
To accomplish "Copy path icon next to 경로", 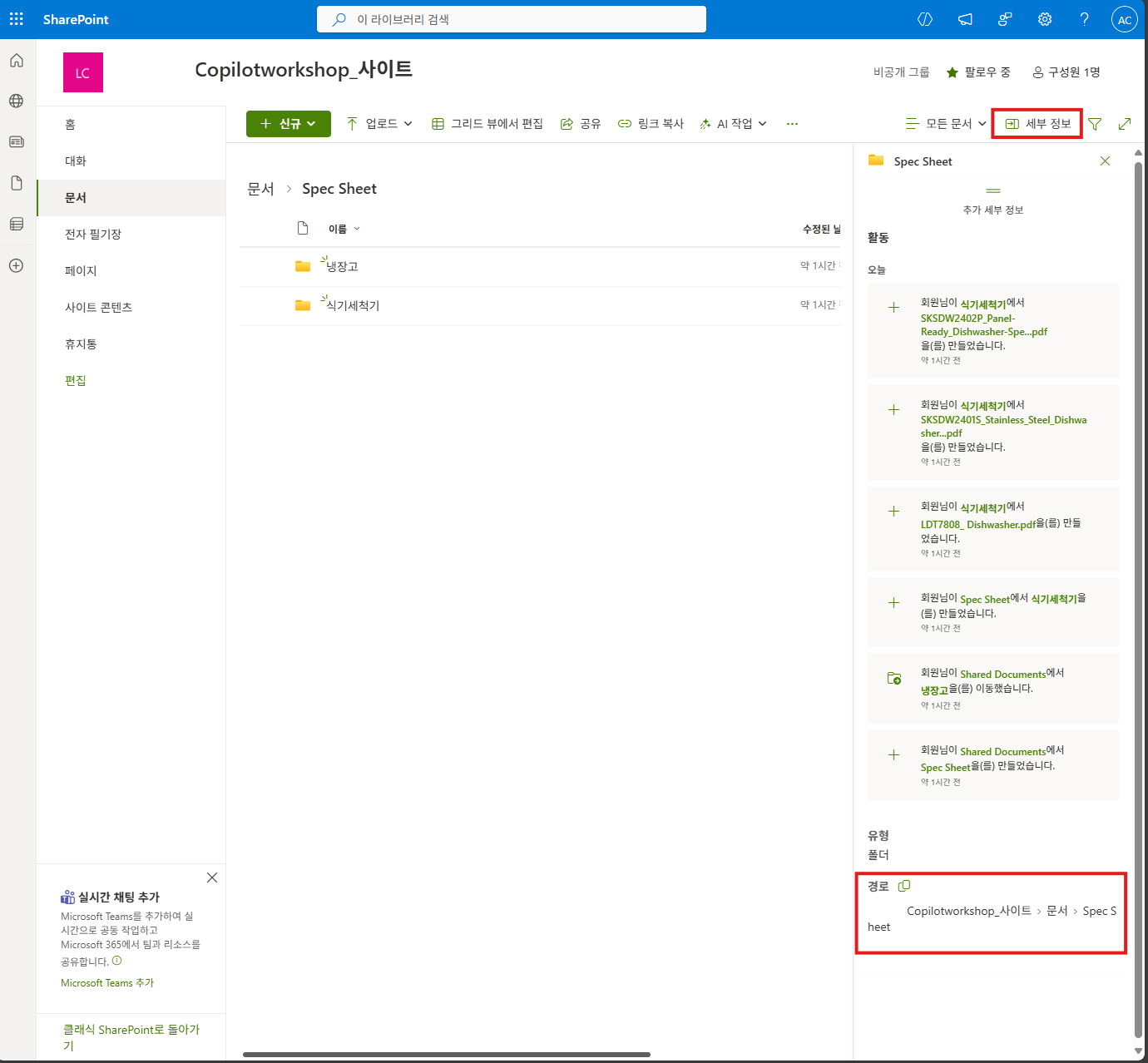I will (x=904, y=886).
